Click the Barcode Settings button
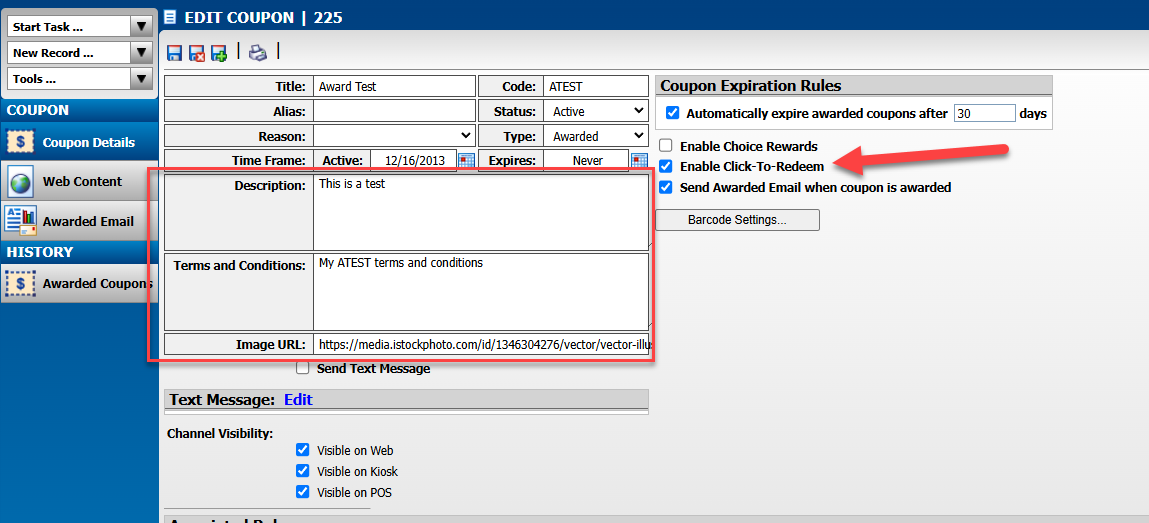Viewport: 1149px width, 523px height. [x=737, y=220]
